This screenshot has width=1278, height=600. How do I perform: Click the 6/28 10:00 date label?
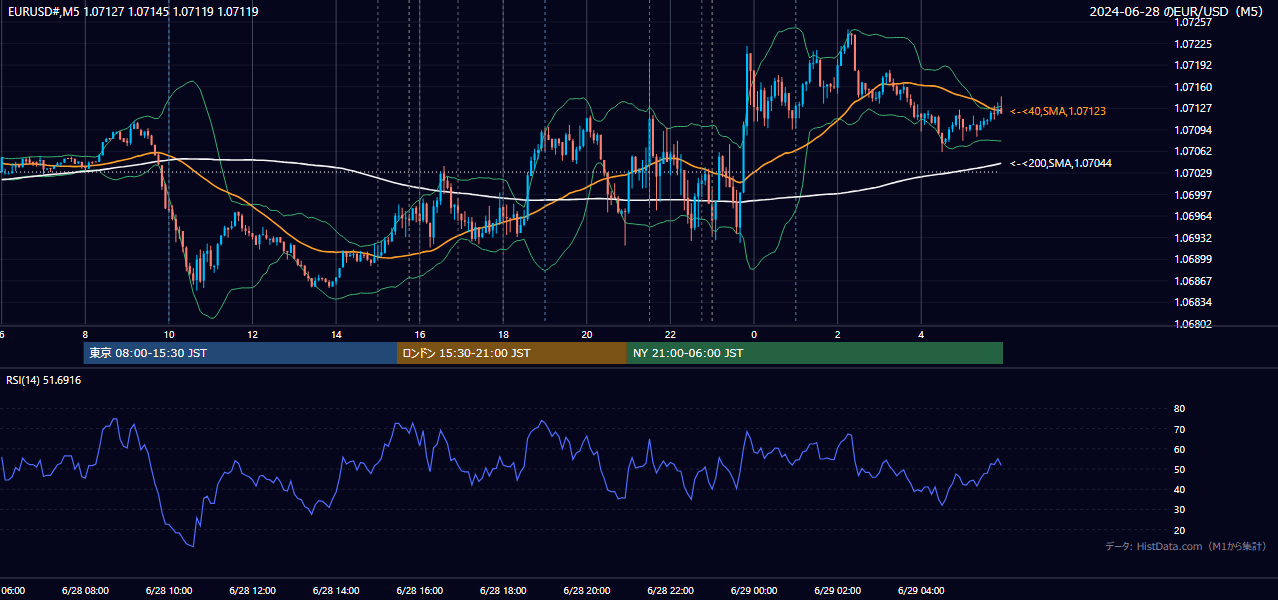pyautogui.click(x=169, y=590)
